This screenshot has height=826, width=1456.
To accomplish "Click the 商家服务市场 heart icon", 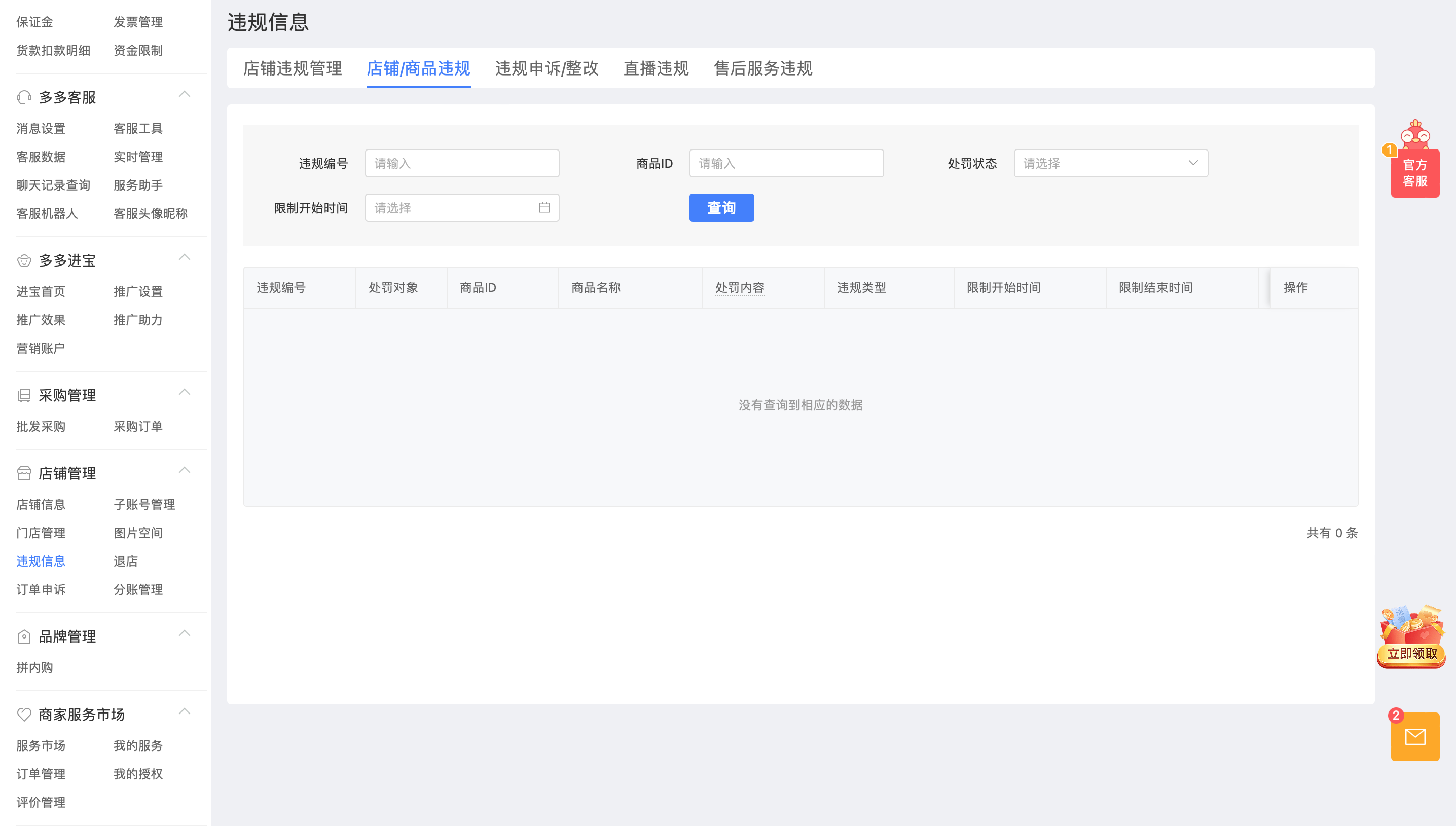I will pyautogui.click(x=24, y=715).
